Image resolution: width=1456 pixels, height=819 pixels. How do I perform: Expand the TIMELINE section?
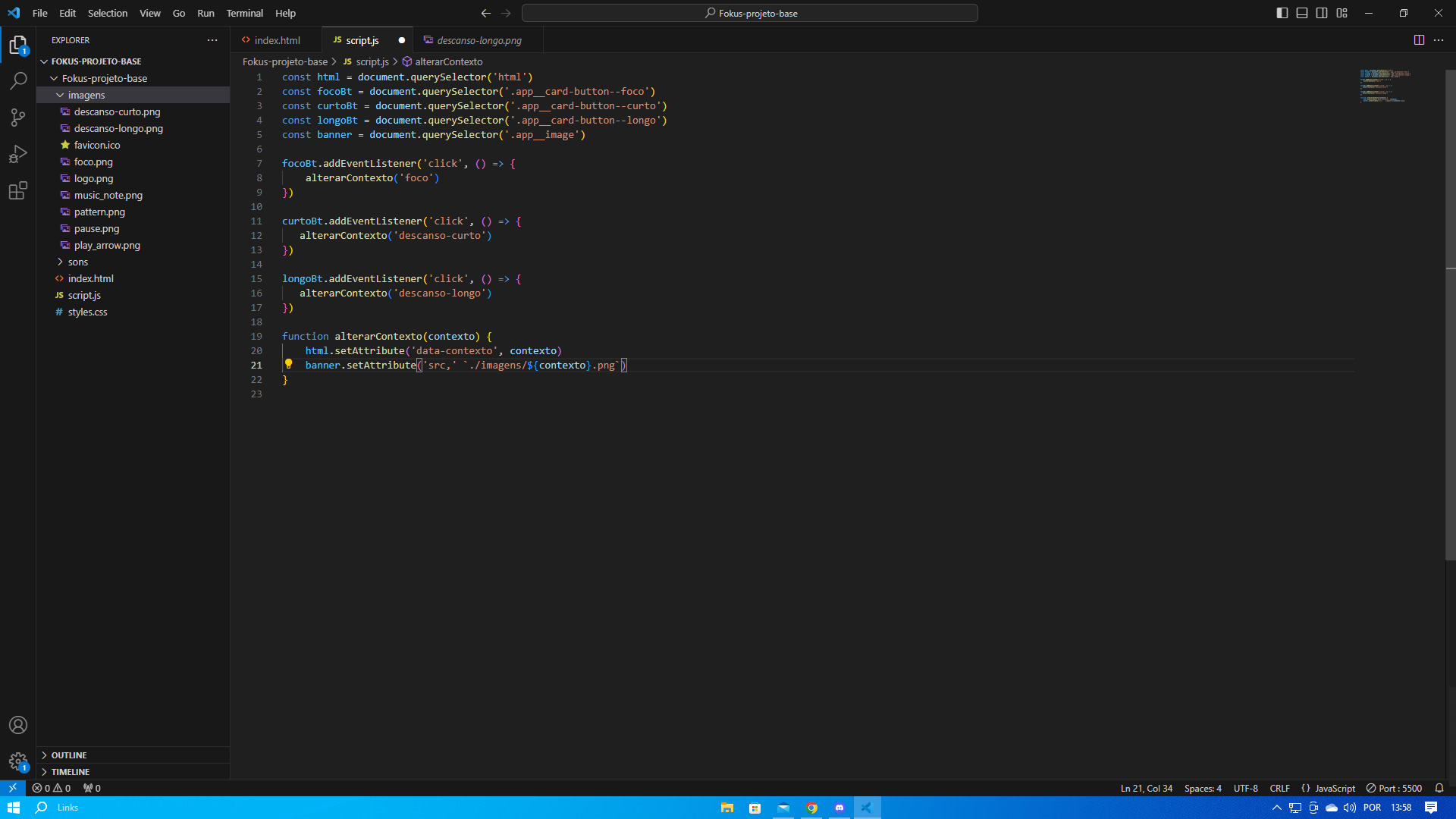tap(133, 772)
